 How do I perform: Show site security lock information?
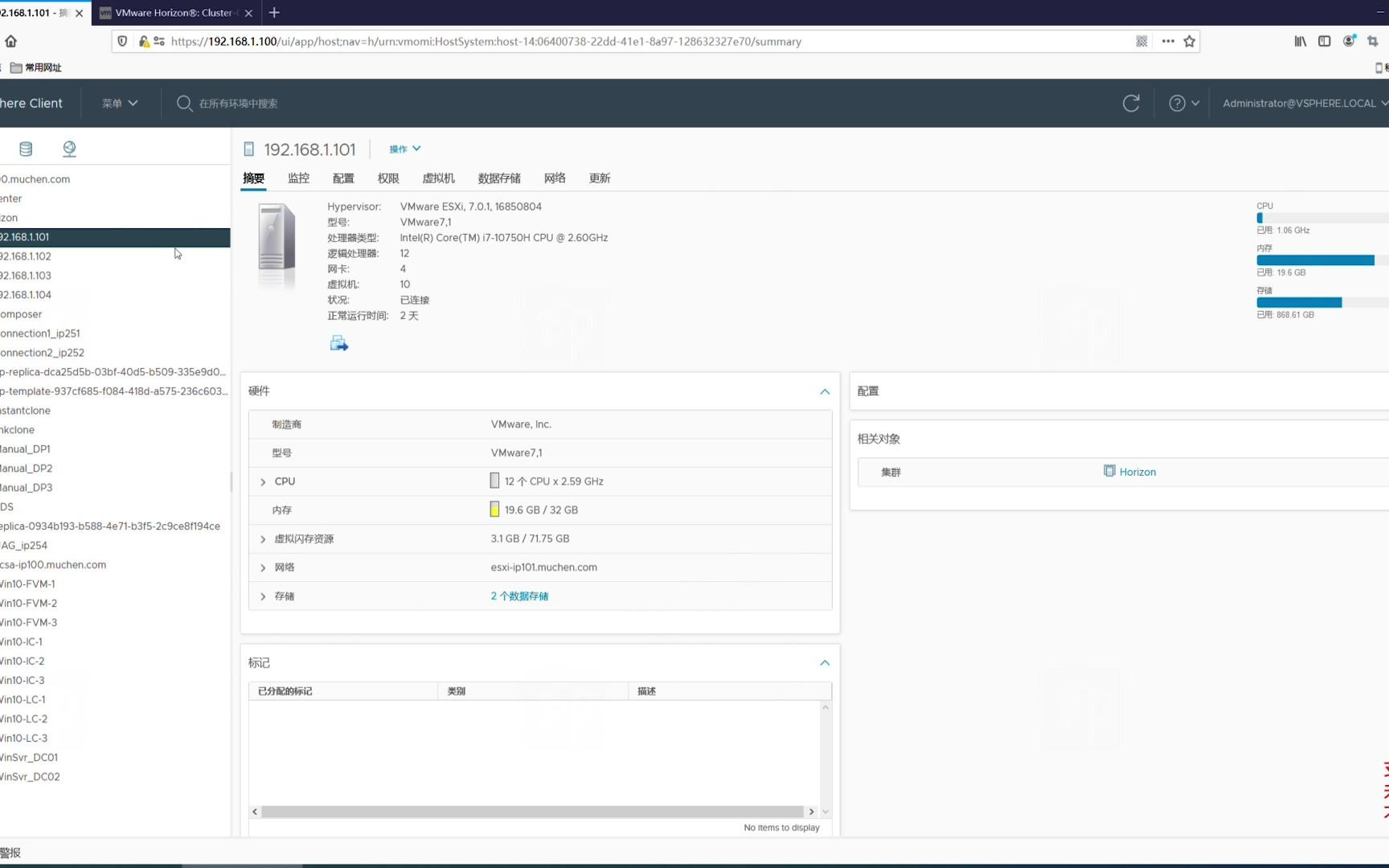[x=144, y=41]
